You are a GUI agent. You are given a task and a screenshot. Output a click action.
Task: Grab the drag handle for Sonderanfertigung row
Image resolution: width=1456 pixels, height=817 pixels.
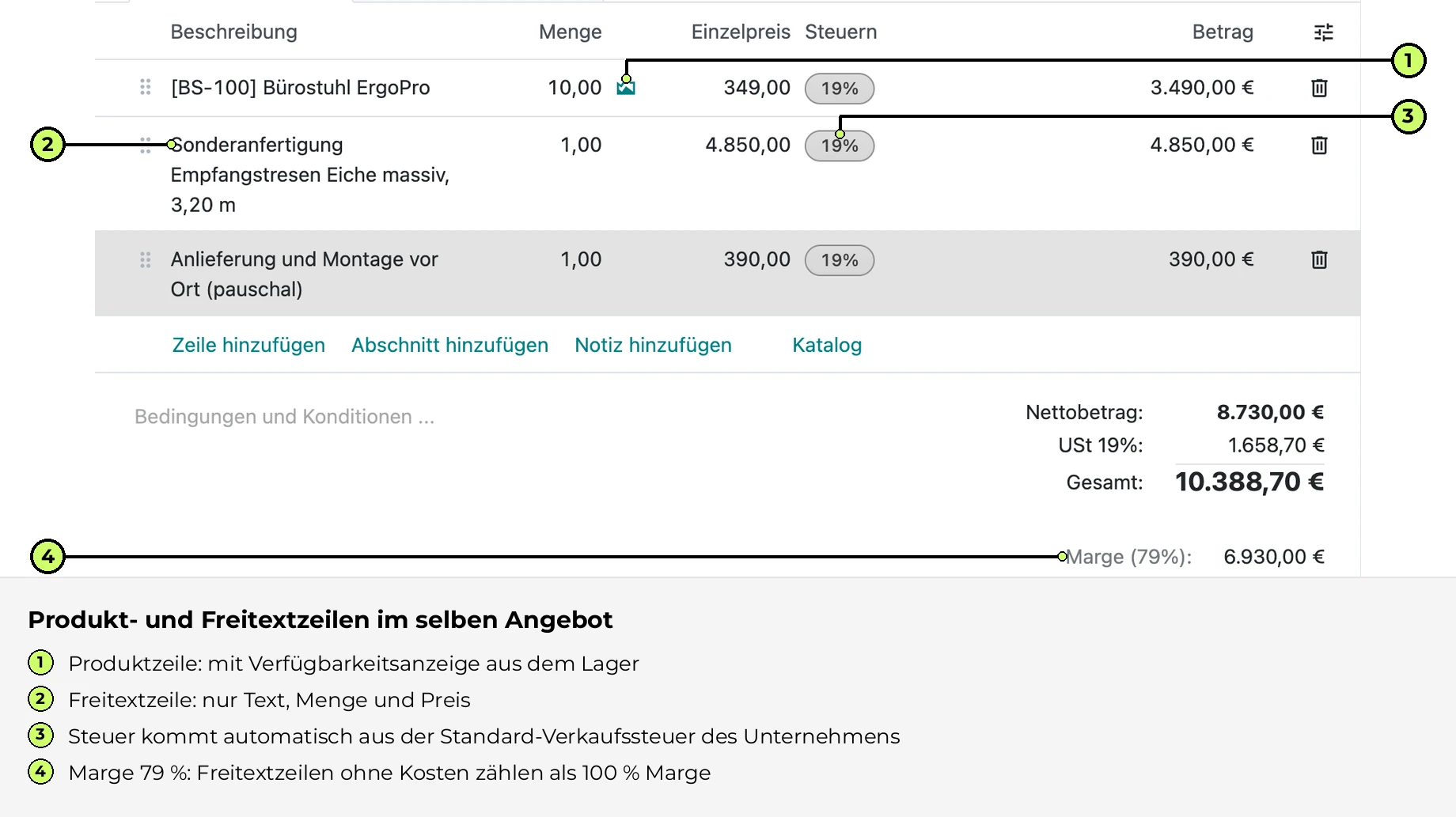click(146, 145)
